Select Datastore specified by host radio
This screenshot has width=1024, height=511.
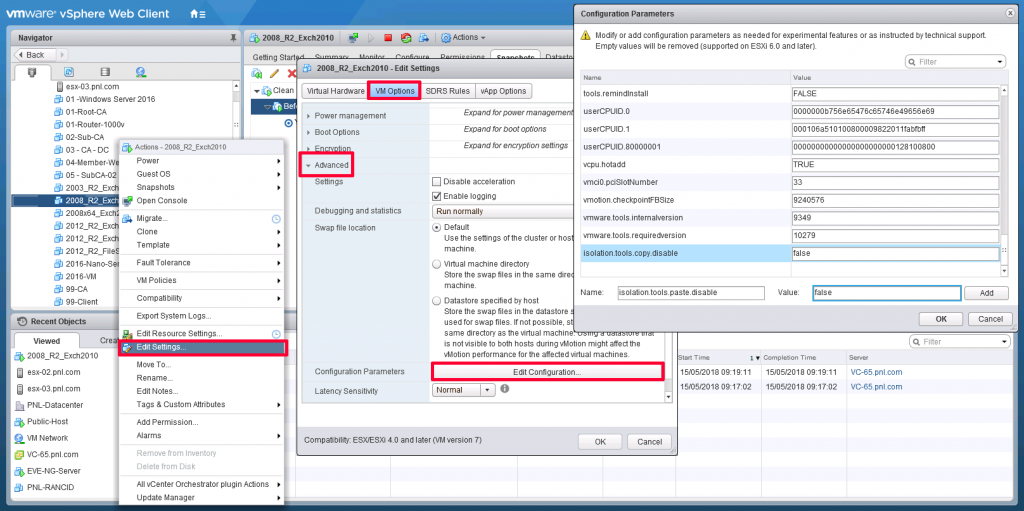tap(436, 301)
